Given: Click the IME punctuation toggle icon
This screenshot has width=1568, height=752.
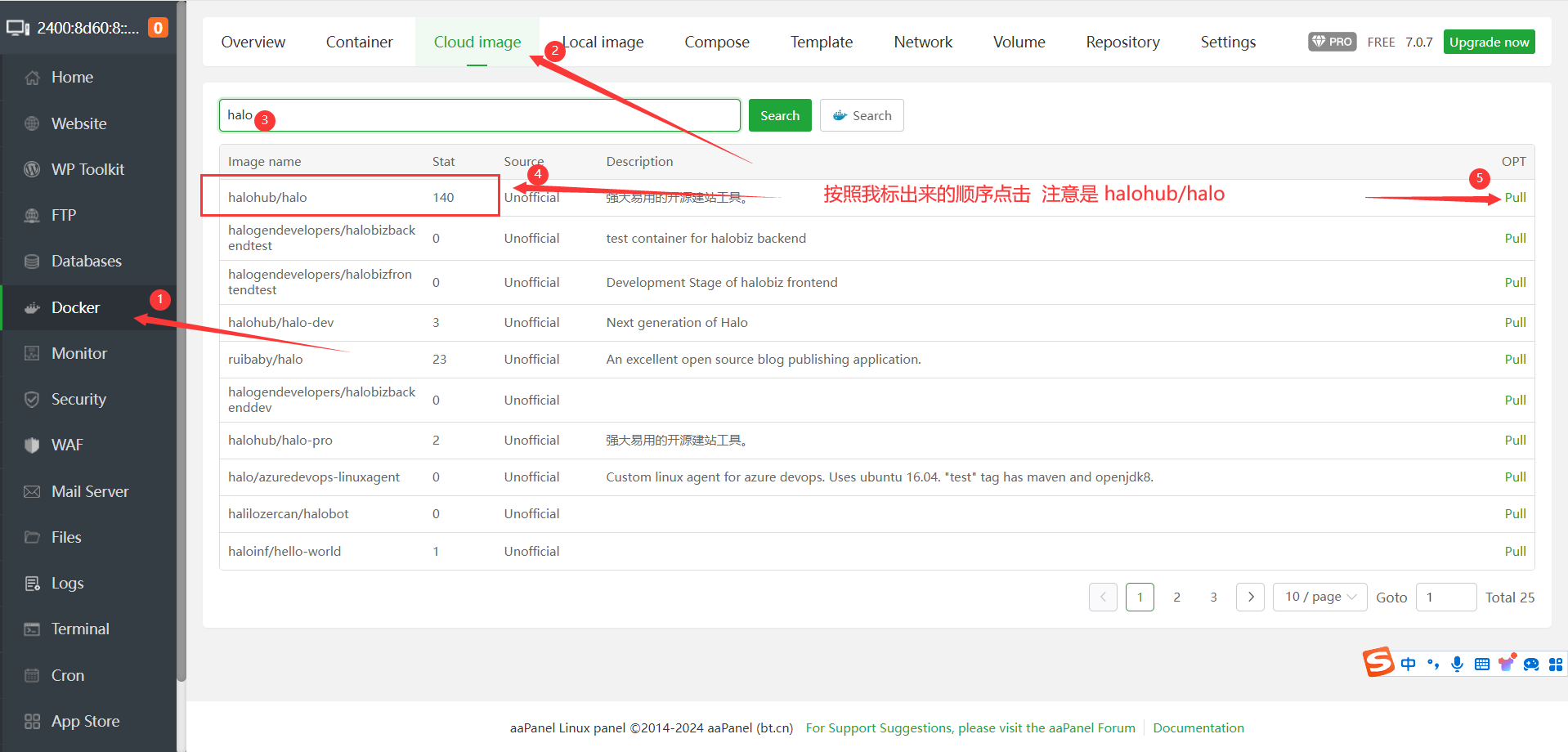Looking at the screenshot, I should coord(1432,664).
